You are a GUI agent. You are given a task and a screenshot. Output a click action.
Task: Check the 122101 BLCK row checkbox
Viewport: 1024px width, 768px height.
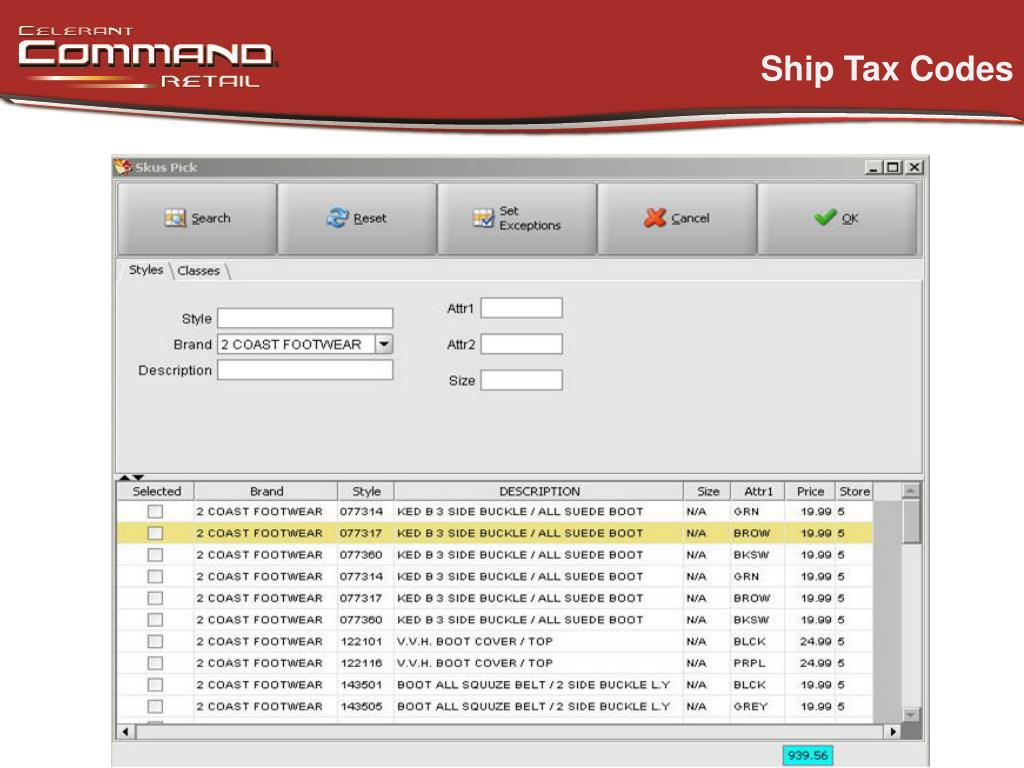(x=155, y=641)
